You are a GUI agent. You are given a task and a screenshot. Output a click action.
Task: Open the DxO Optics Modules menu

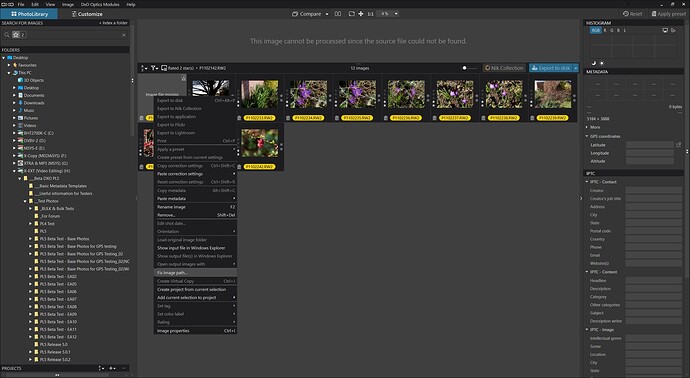(x=100, y=4)
